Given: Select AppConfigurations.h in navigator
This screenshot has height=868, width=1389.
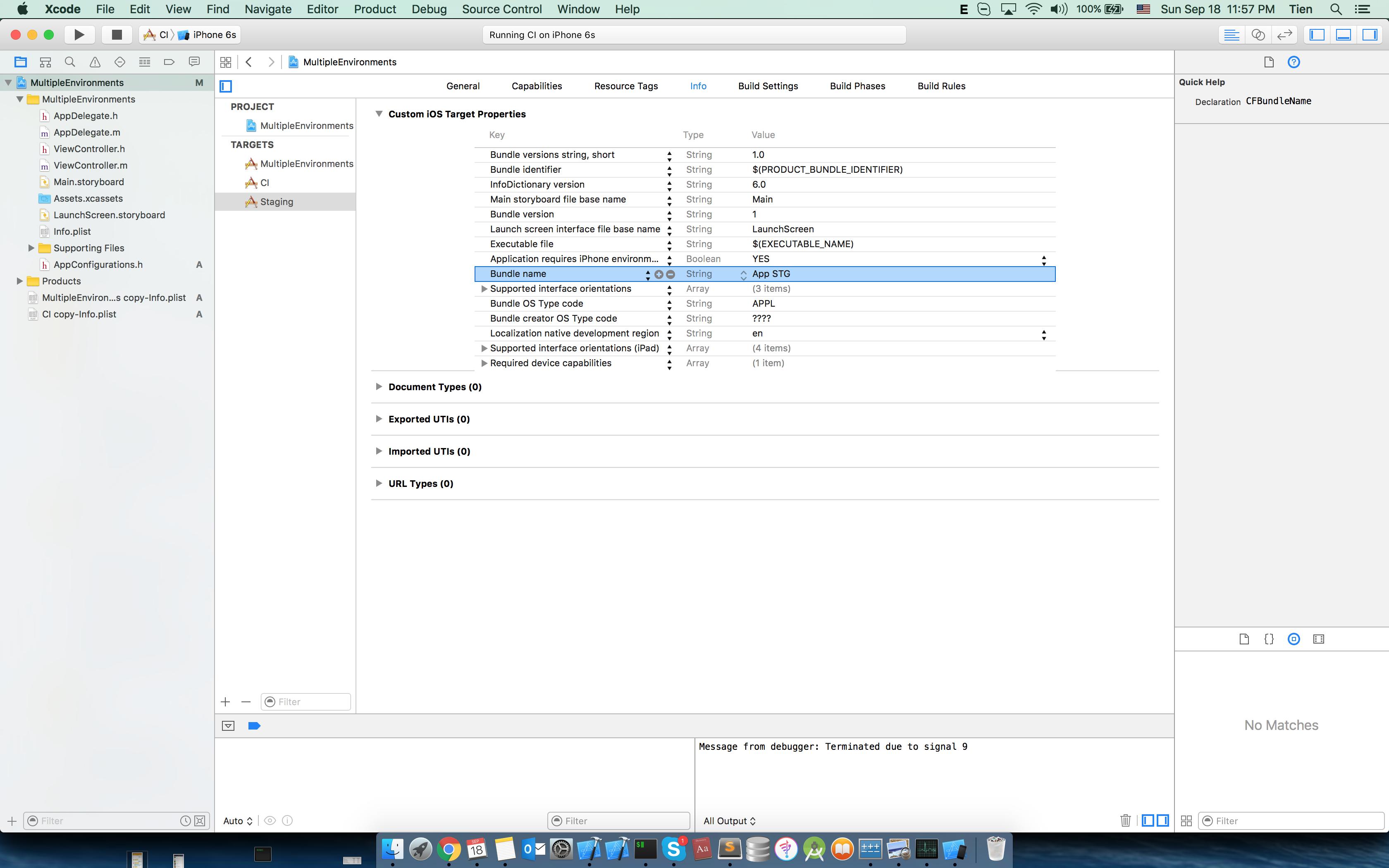Looking at the screenshot, I should (x=98, y=265).
